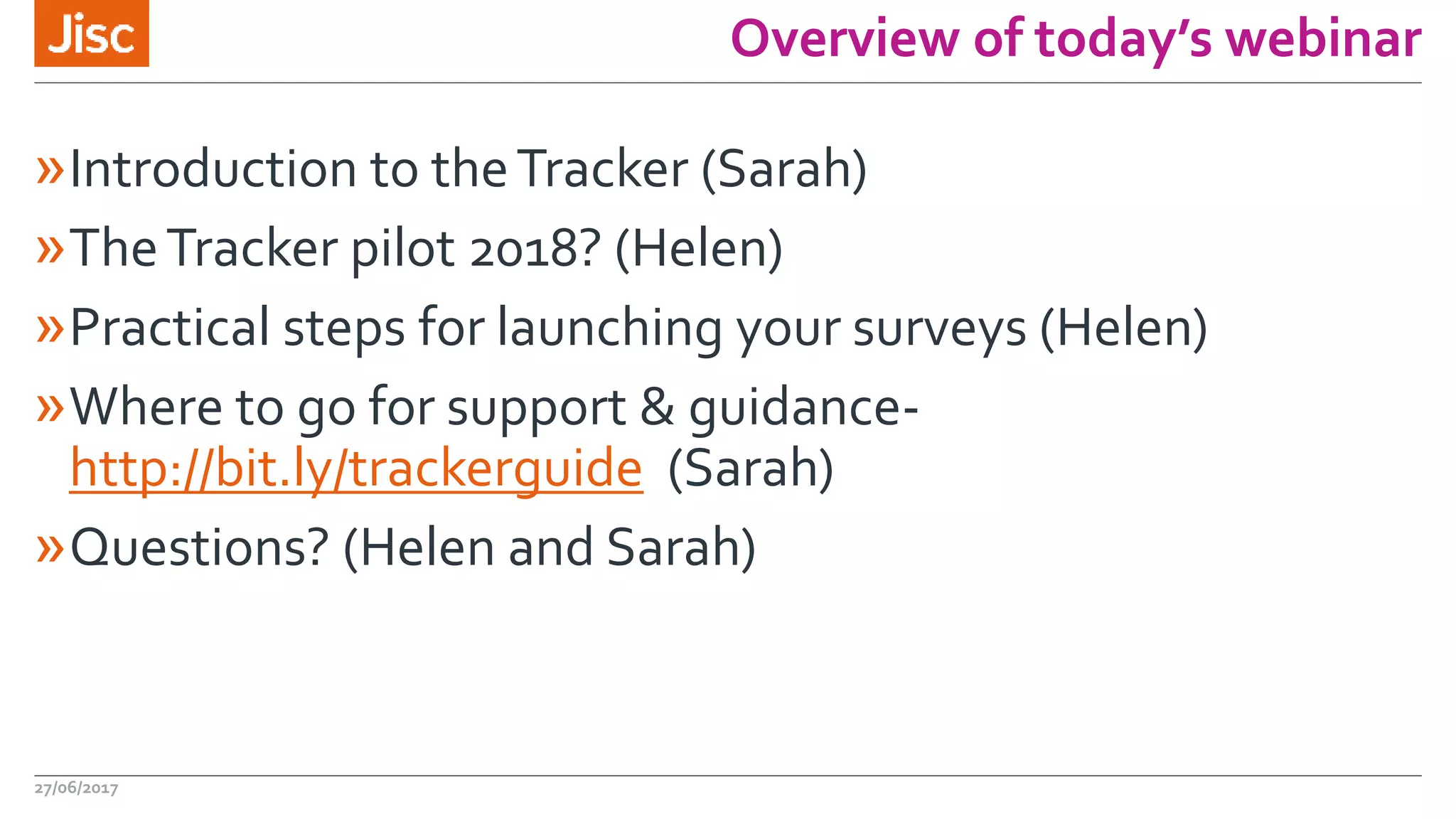Click the bullet marker before Introduction
This screenshot has width=1456, height=819.
50,171
